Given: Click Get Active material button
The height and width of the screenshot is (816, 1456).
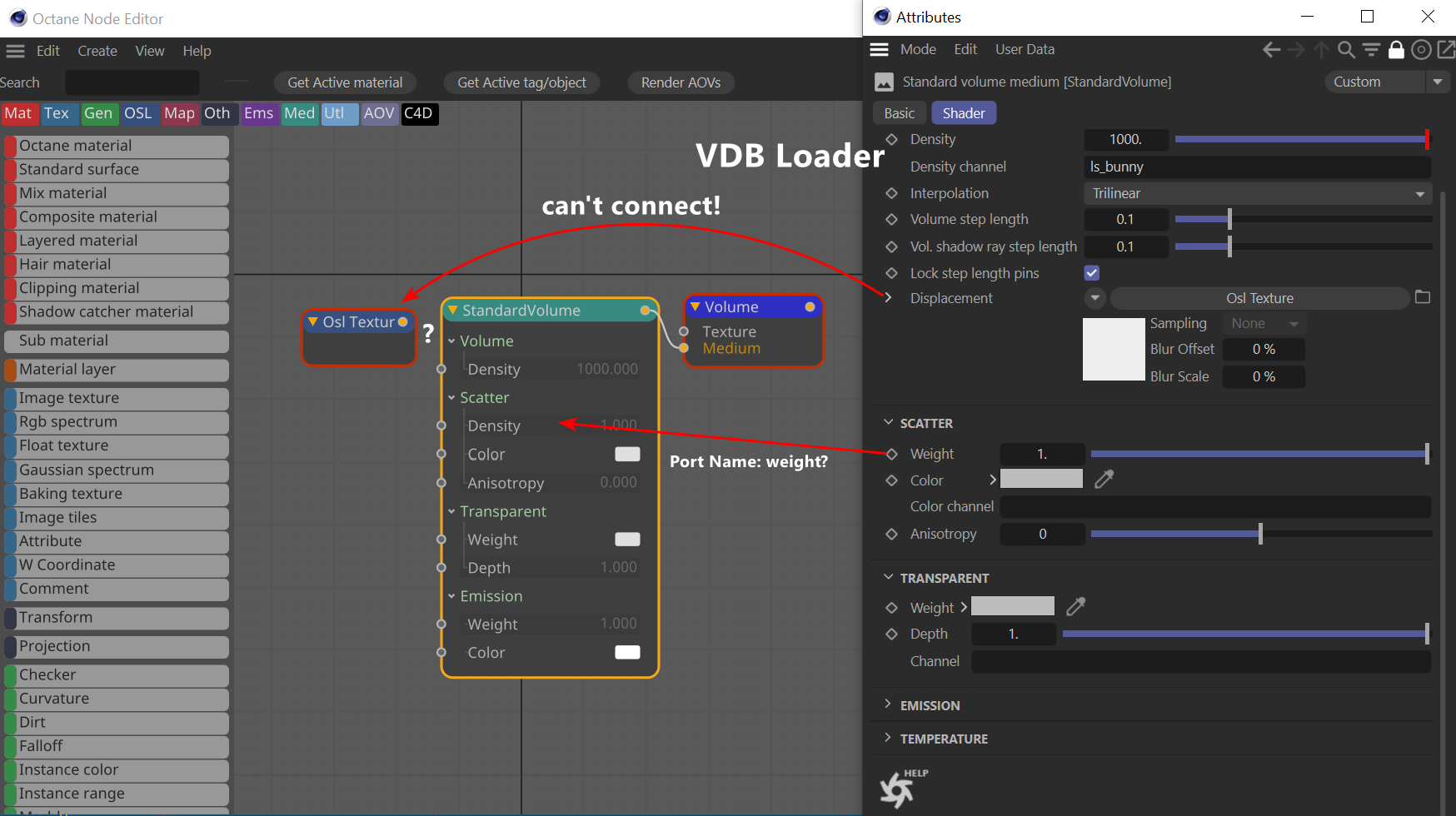Looking at the screenshot, I should tap(345, 82).
